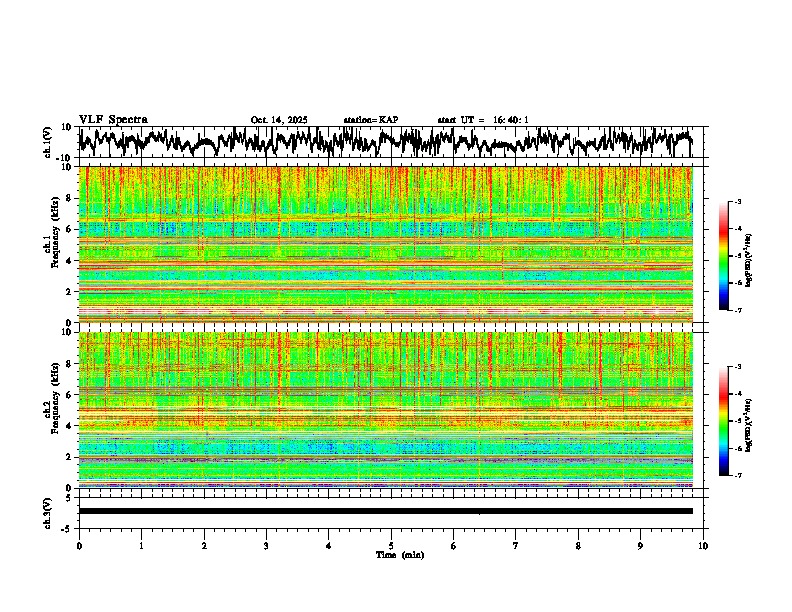
Task: Click the '-5' label on ch.1 colorbar
Action: tap(737, 256)
